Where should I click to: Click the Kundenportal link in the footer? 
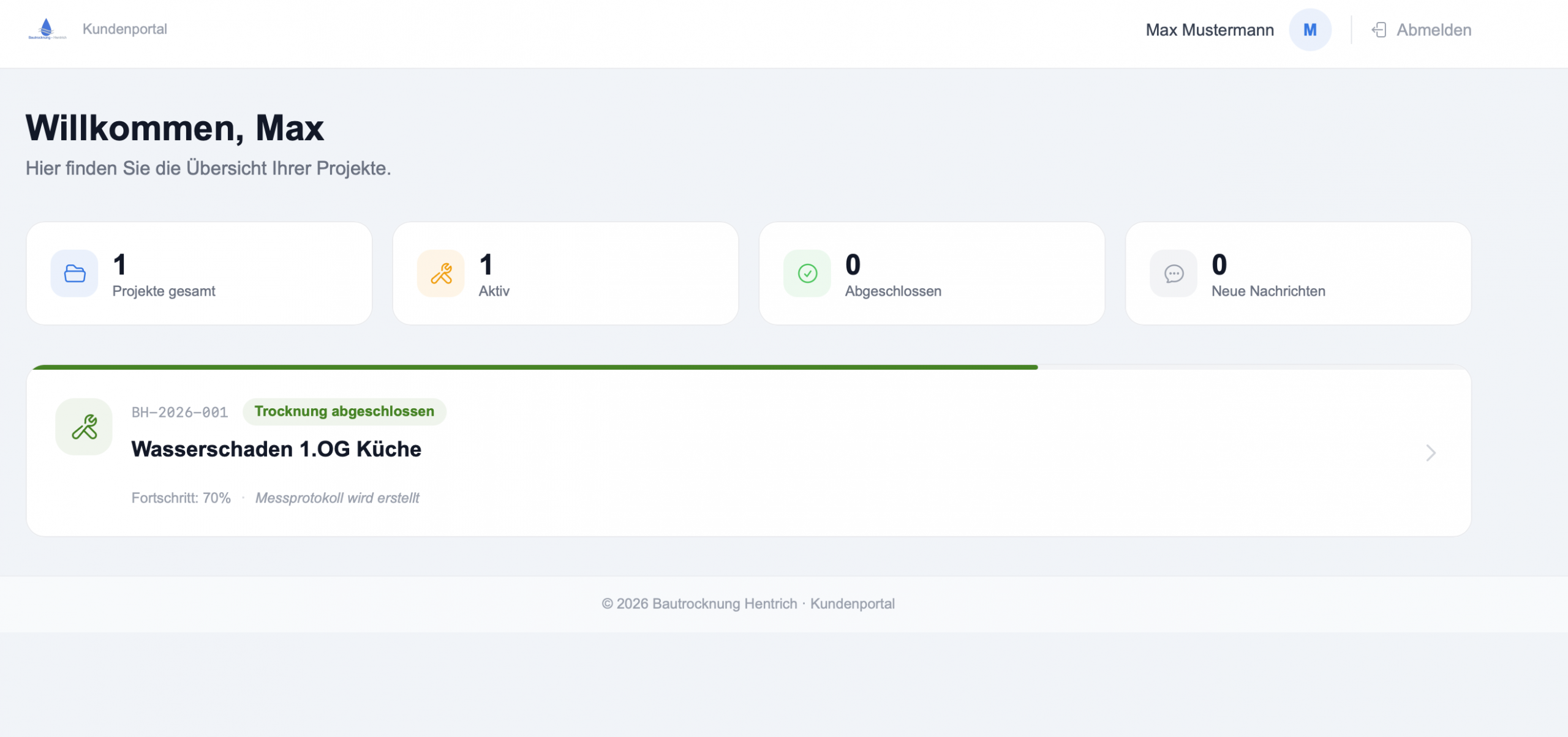point(853,604)
